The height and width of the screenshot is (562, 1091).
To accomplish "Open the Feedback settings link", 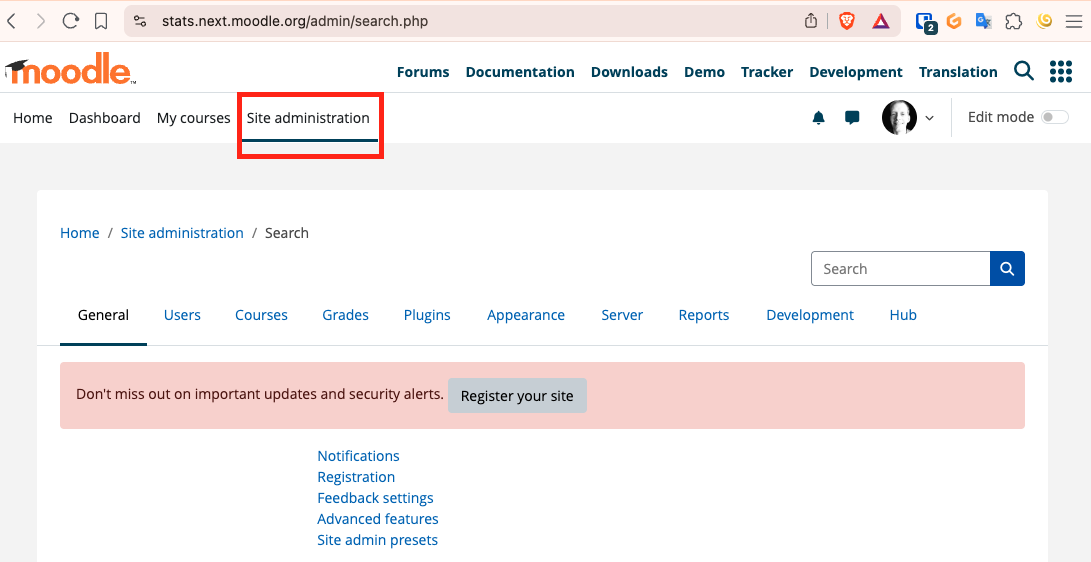I will point(375,498).
